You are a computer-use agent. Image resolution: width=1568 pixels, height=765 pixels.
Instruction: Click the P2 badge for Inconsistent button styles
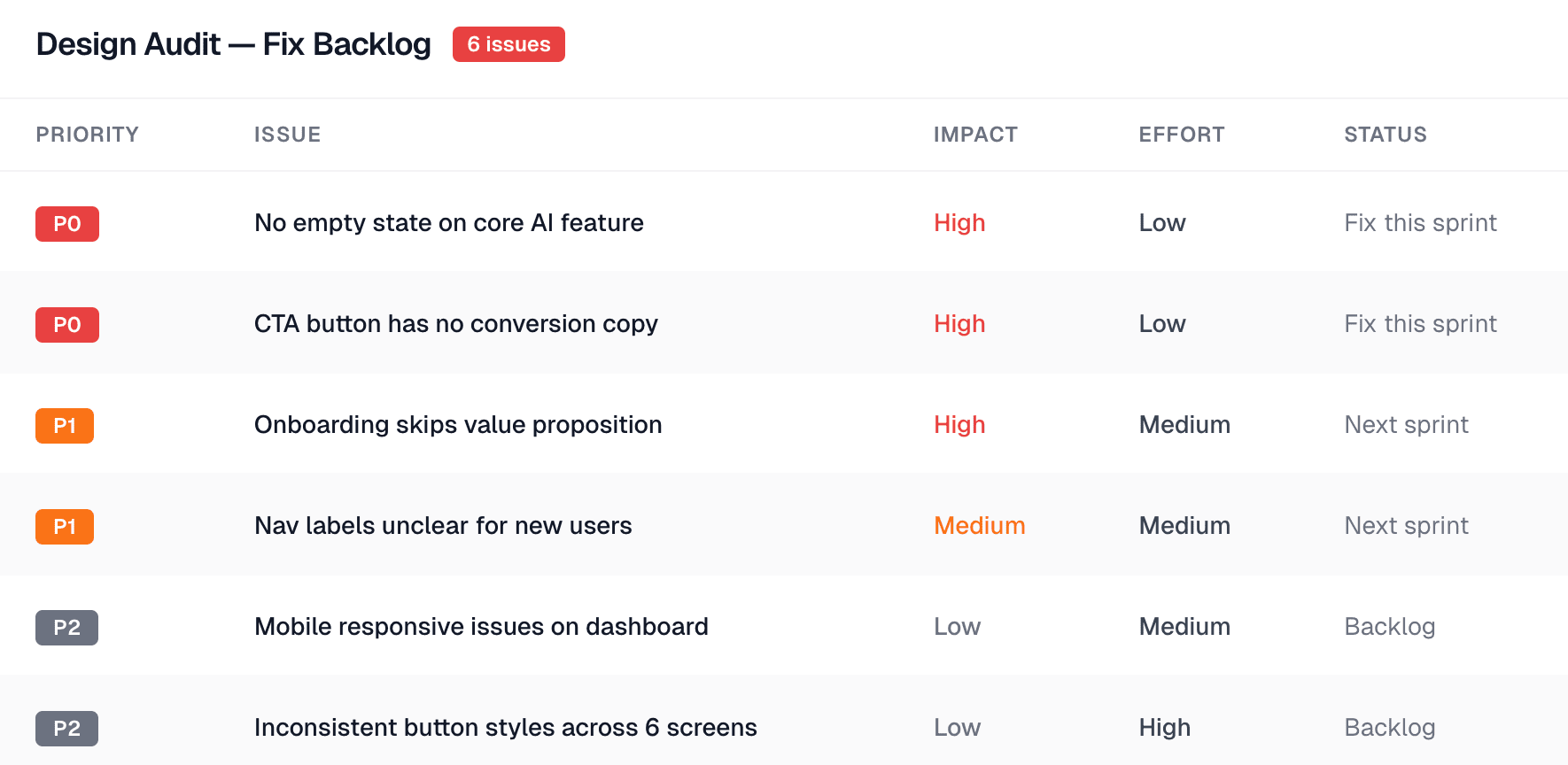[x=66, y=729]
